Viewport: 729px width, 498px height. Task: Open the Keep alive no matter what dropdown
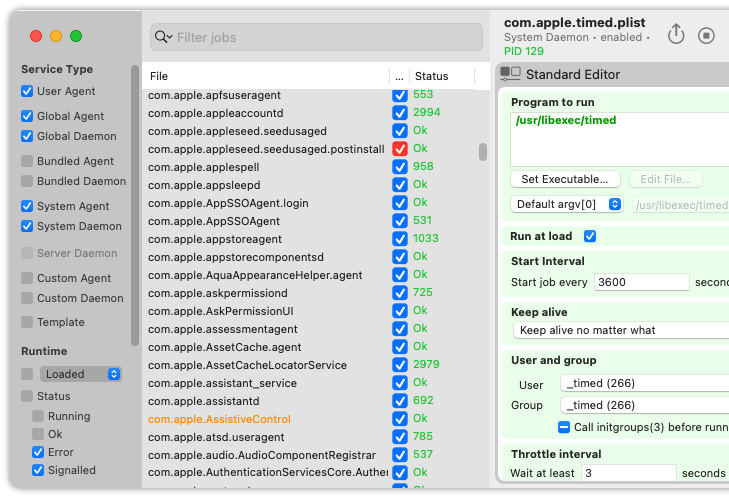tap(621, 330)
